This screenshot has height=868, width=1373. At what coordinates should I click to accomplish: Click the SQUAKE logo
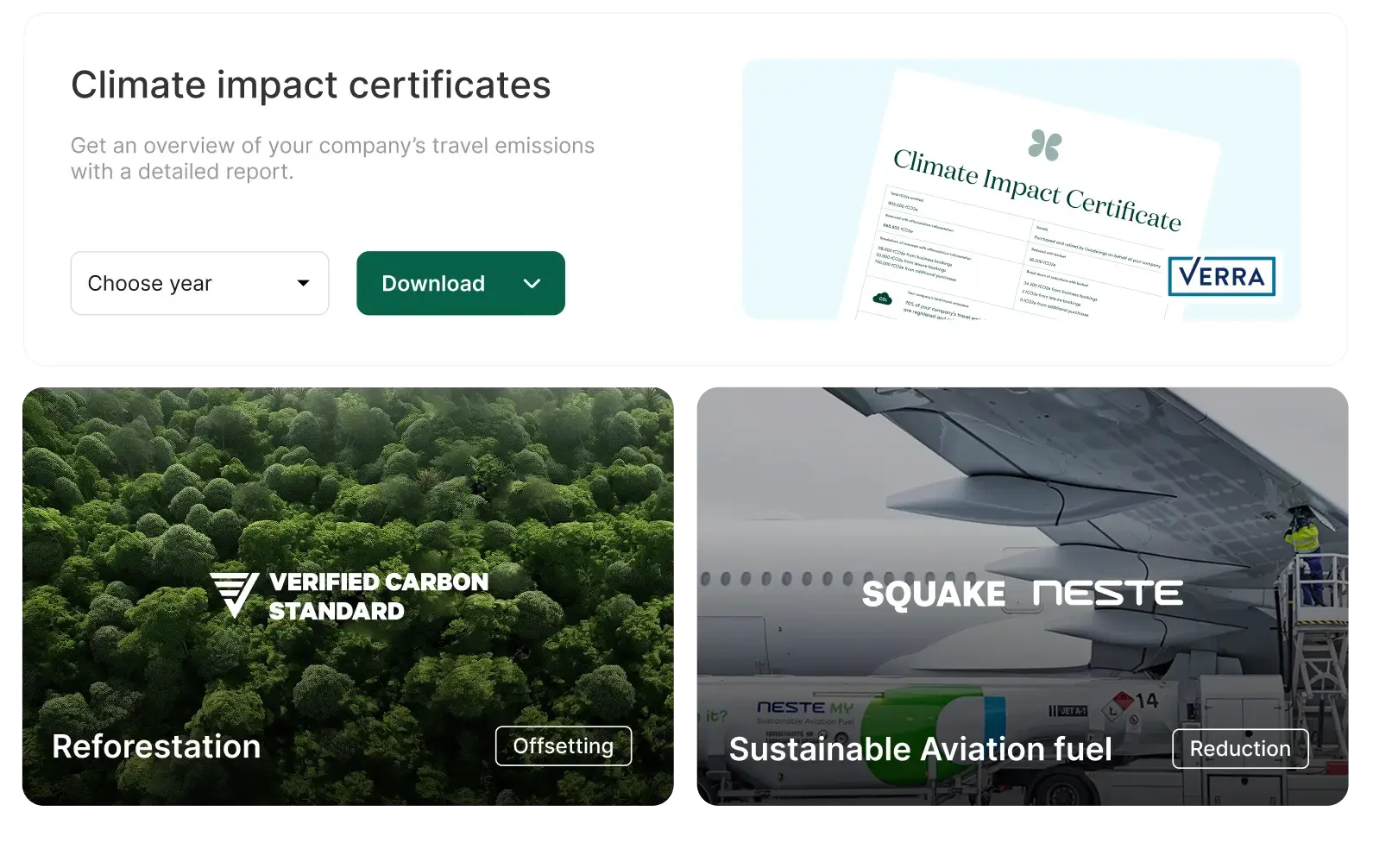click(x=934, y=594)
